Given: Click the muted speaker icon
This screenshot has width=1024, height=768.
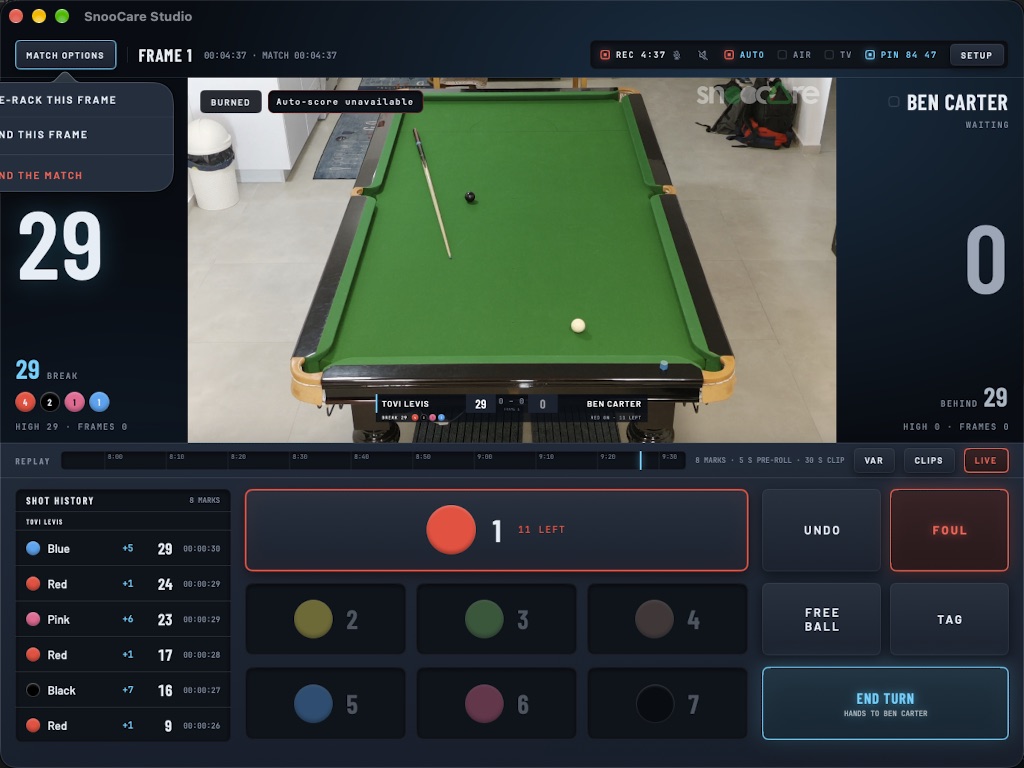Looking at the screenshot, I should 703,55.
